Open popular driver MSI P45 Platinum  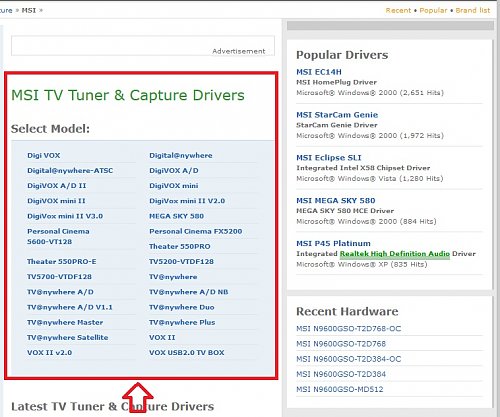point(333,243)
